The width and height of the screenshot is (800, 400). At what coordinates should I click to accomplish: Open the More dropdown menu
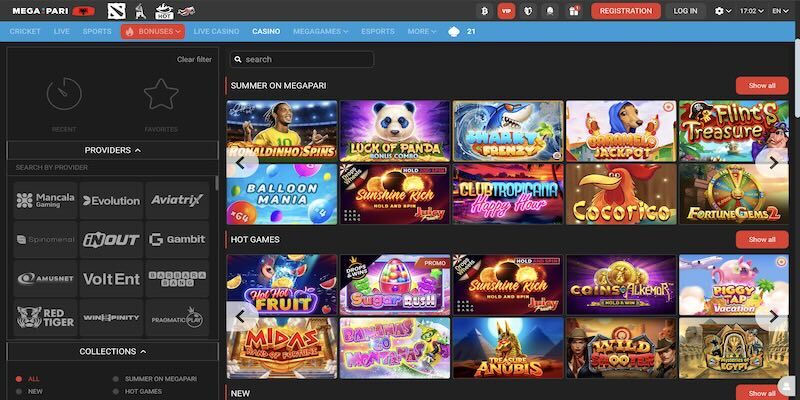(421, 32)
